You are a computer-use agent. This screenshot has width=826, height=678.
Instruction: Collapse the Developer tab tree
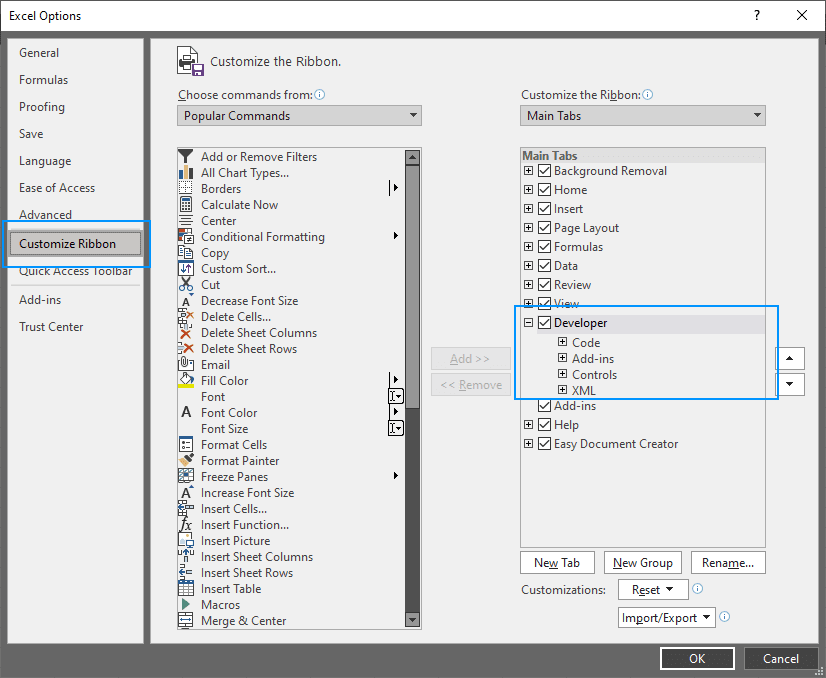[x=528, y=322]
